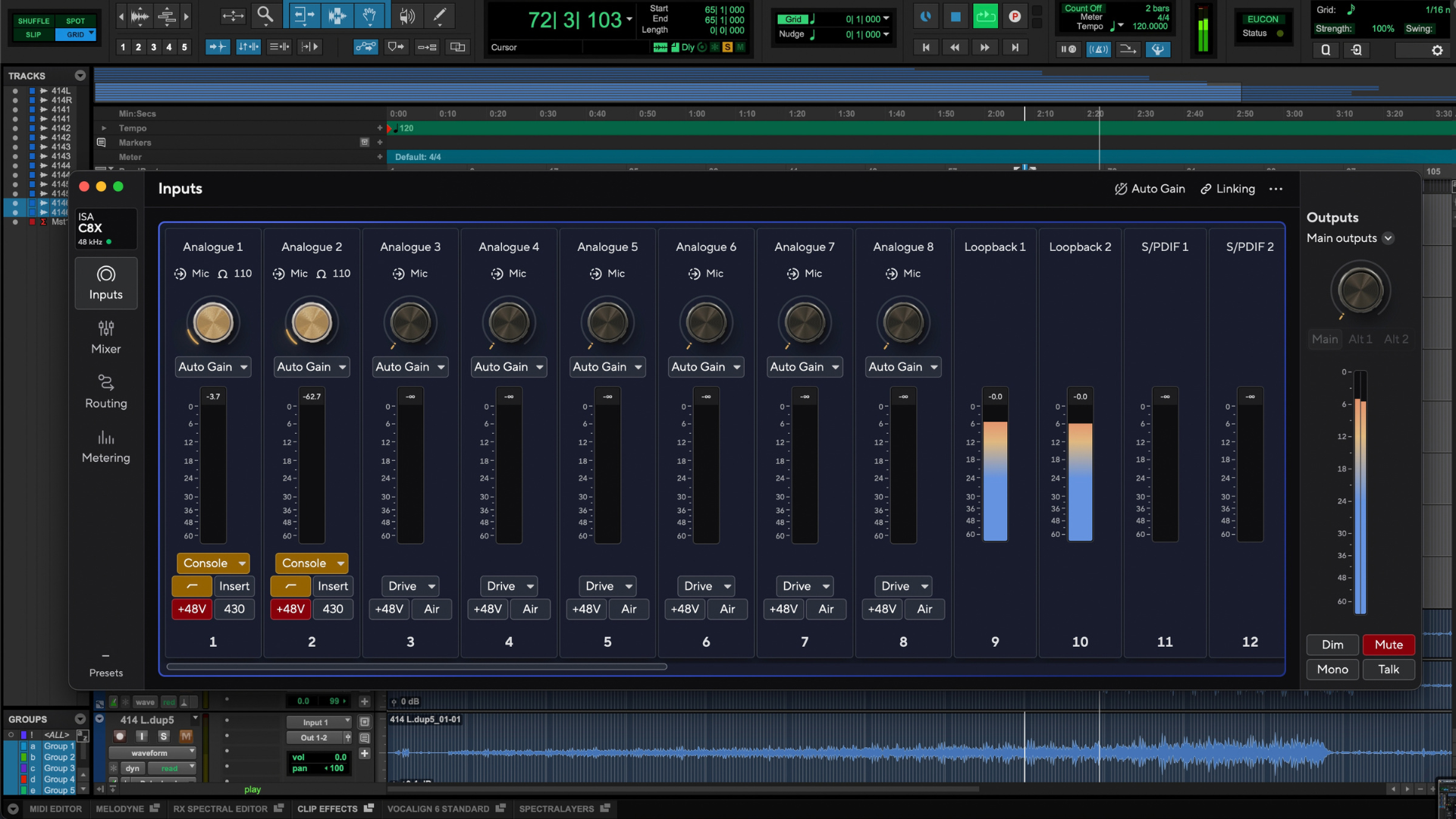Click the Auto Gain button in header
The width and height of the screenshot is (1456, 819).
(x=1150, y=189)
